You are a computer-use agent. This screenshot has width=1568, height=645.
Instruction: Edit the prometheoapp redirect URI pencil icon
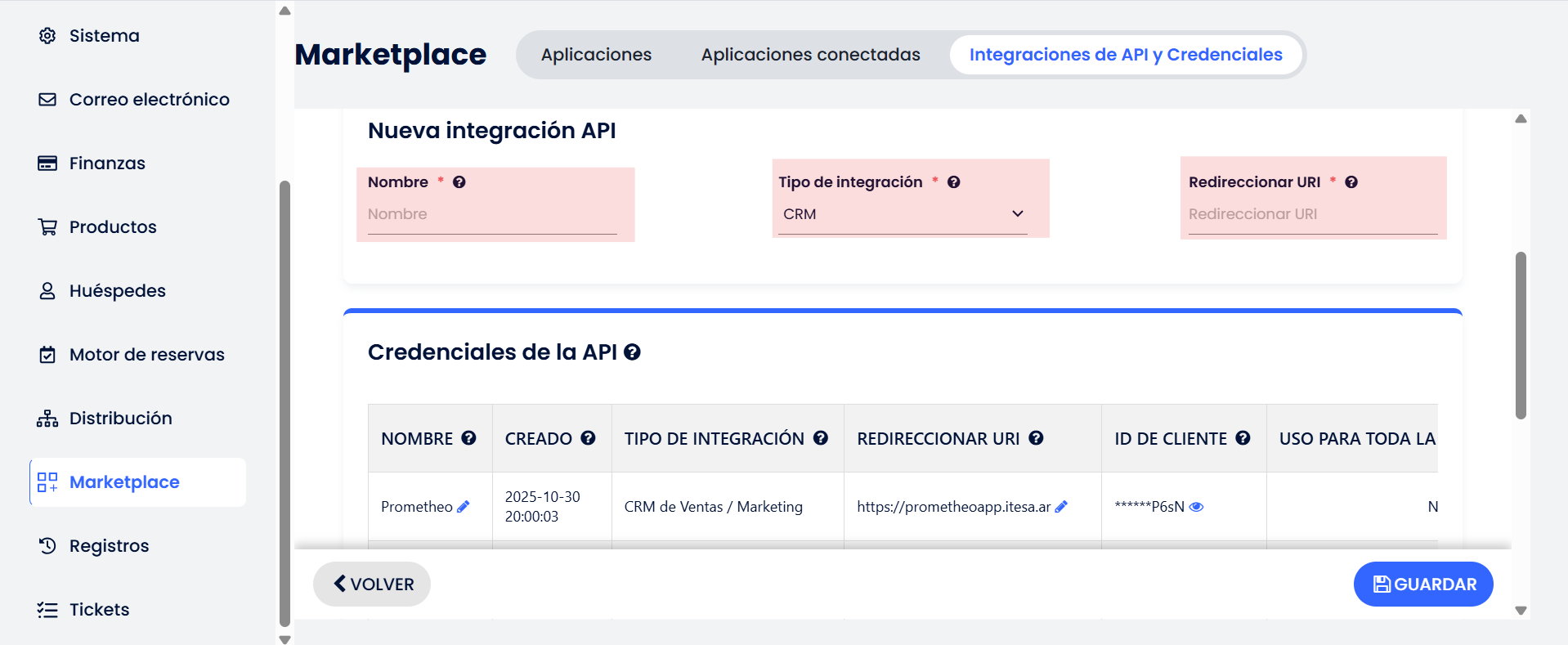point(1061,507)
